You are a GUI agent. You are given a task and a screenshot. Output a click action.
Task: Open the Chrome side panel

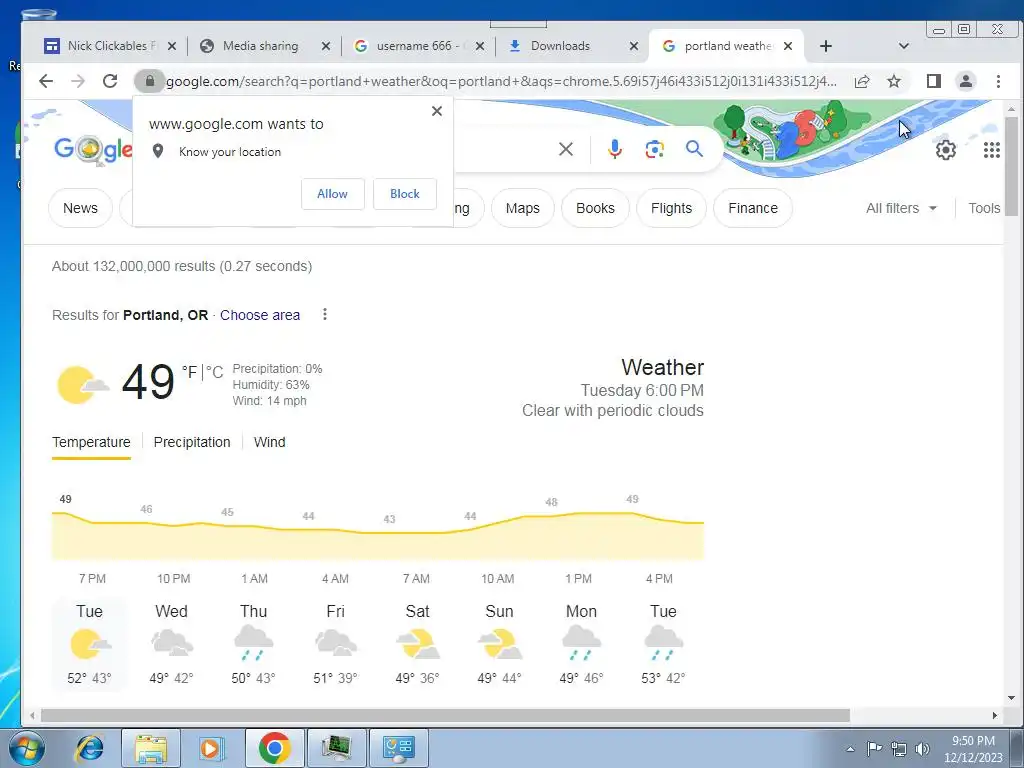click(x=934, y=81)
